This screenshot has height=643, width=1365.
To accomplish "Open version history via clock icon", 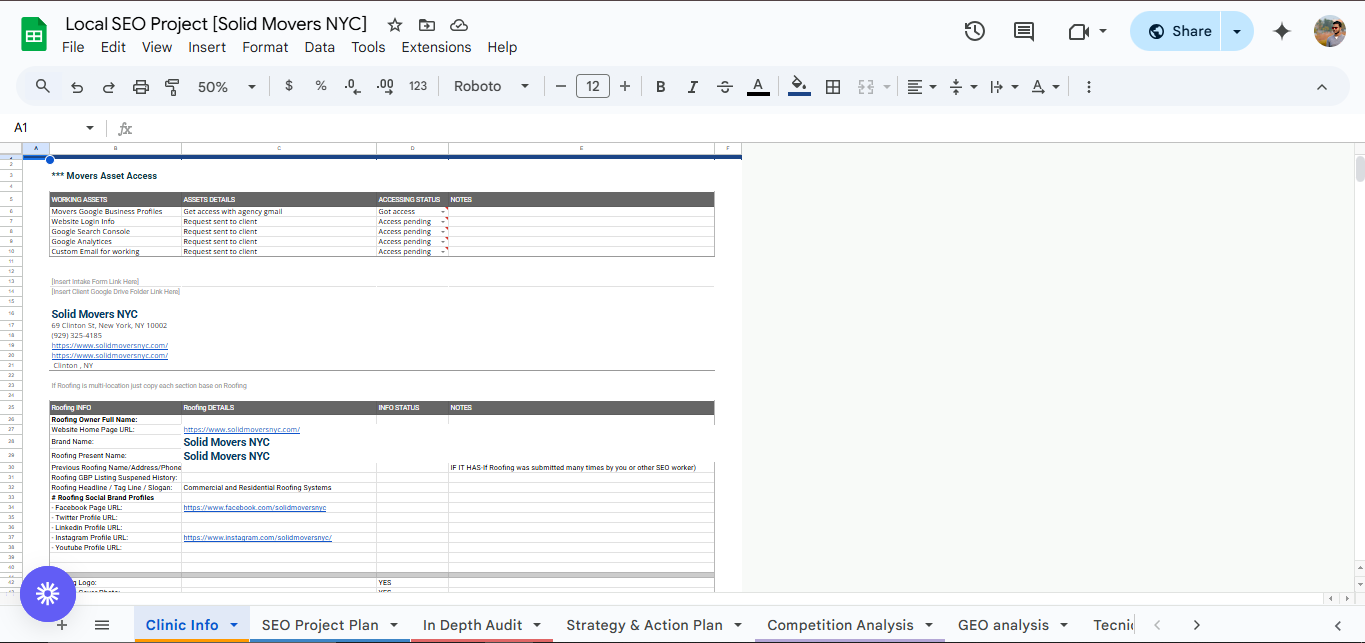I will tap(973, 31).
